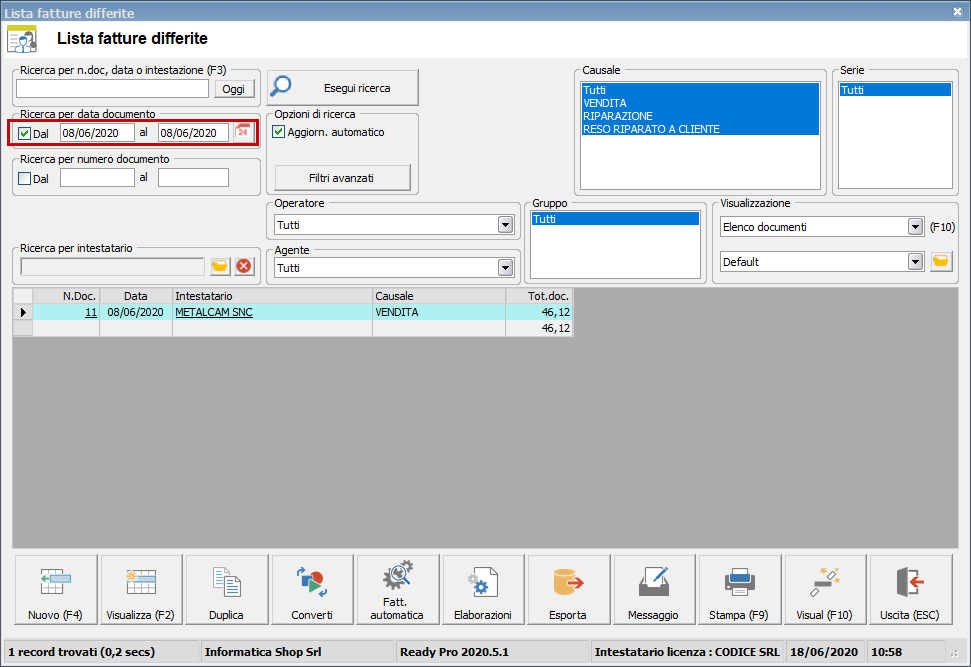Uncheck Dal under Ricerca per data documento
Image resolution: width=971 pixels, height=667 pixels.
pos(27,131)
